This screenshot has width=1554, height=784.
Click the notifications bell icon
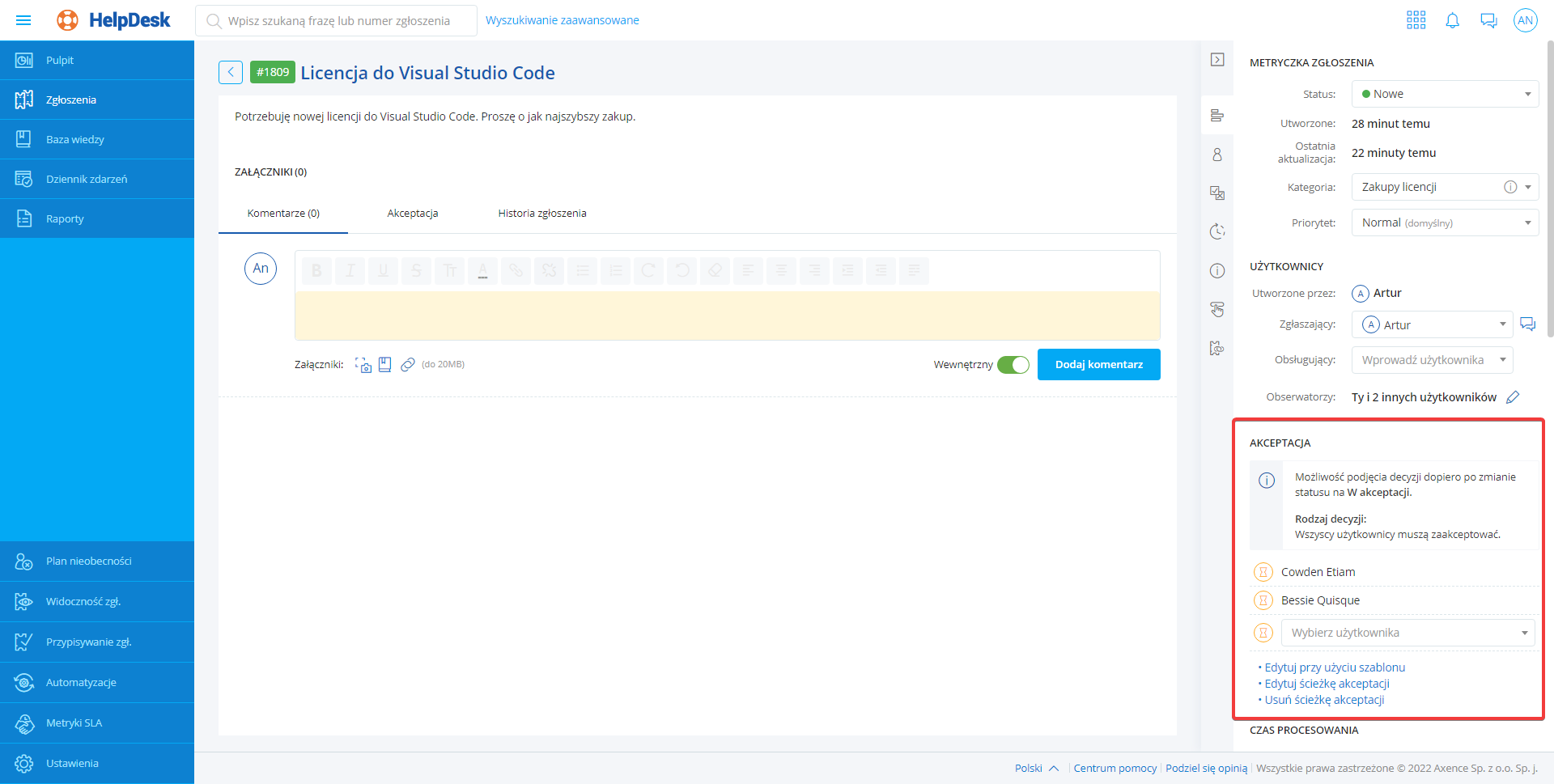[x=1452, y=20]
